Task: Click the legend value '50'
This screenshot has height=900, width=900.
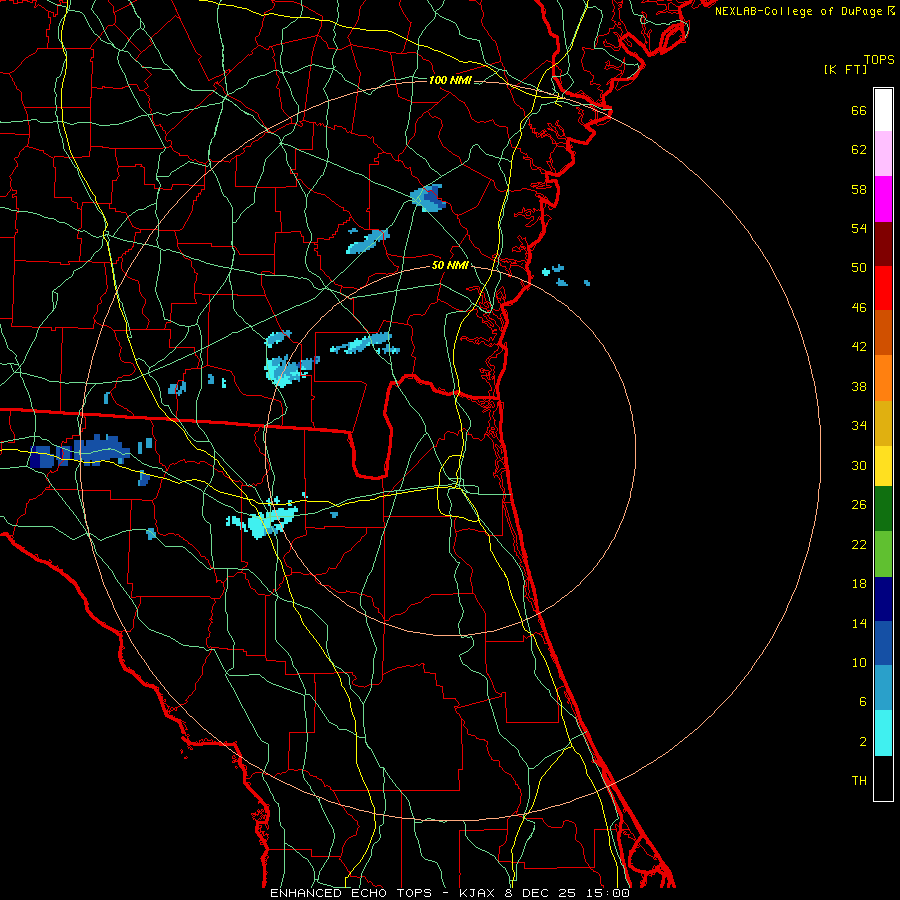Action: point(859,268)
